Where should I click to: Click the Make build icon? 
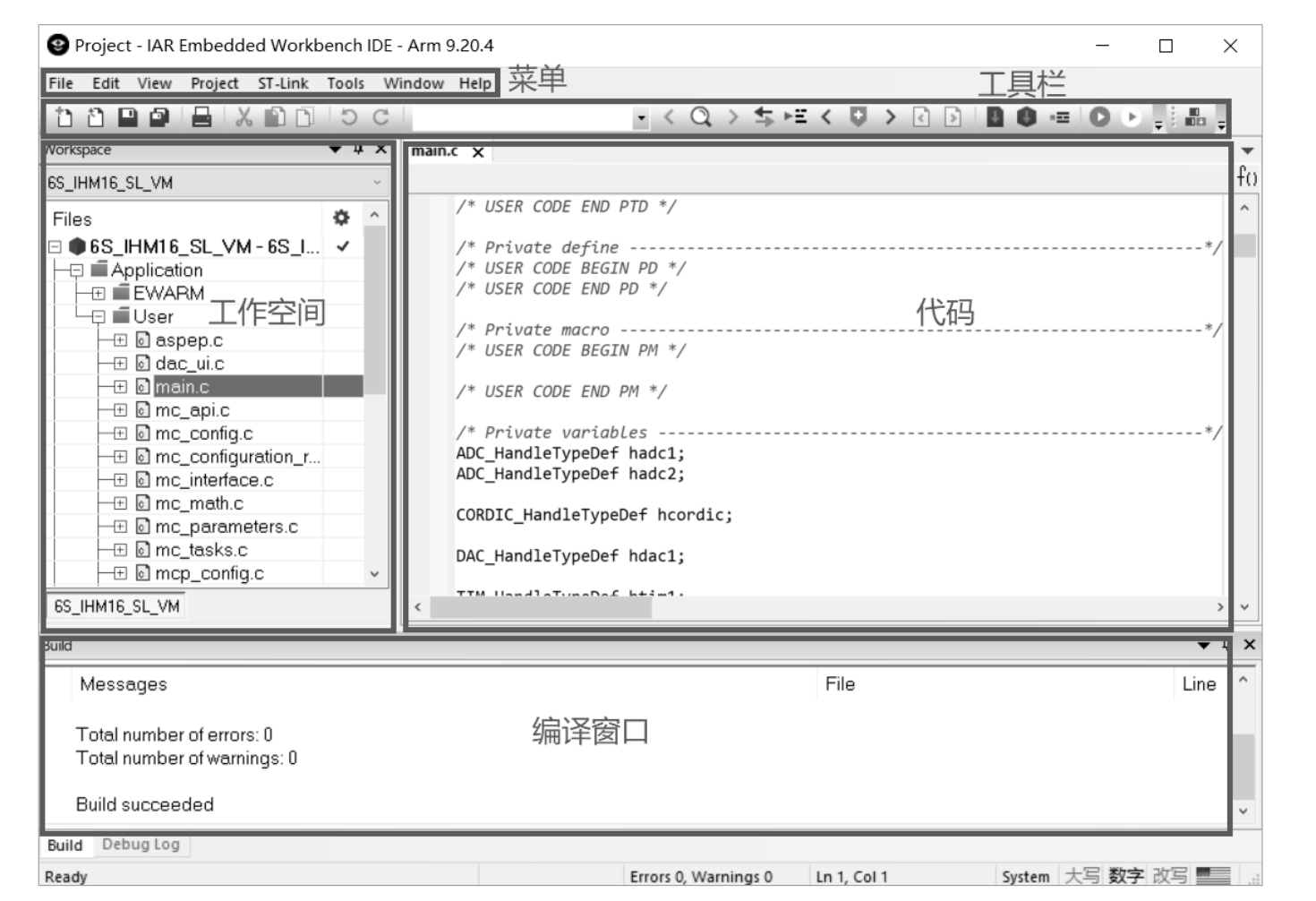click(x=1026, y=117)
